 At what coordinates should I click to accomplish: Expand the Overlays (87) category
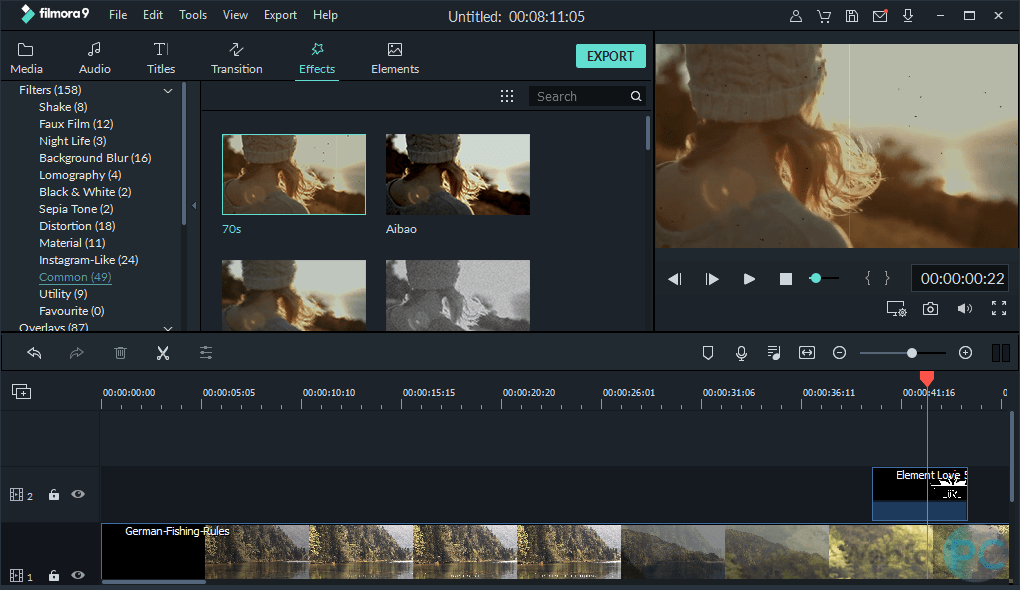click(x=168, y=328)
